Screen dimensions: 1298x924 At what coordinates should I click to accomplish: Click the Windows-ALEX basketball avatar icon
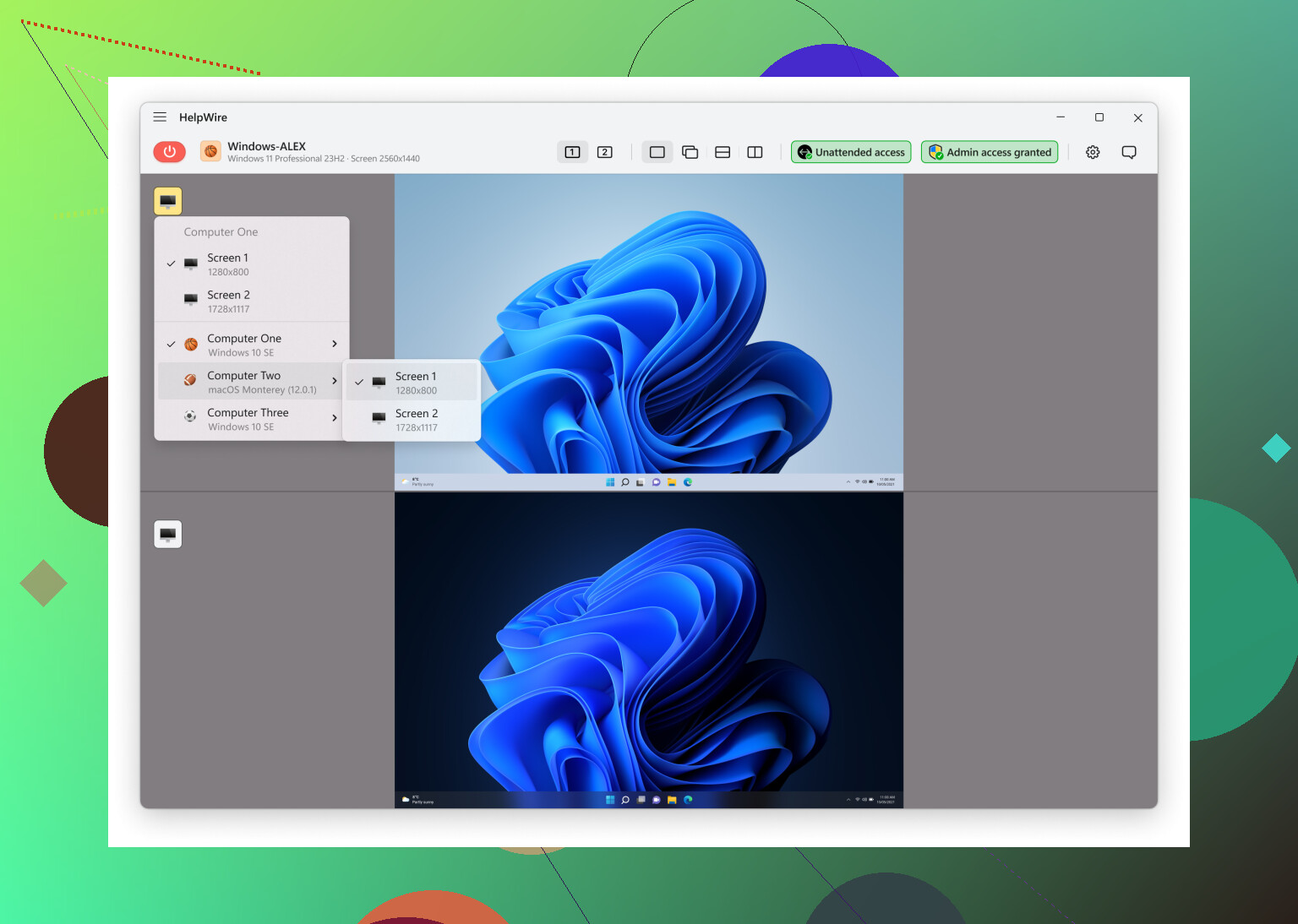pyautogui.click(x=210, y=151)
